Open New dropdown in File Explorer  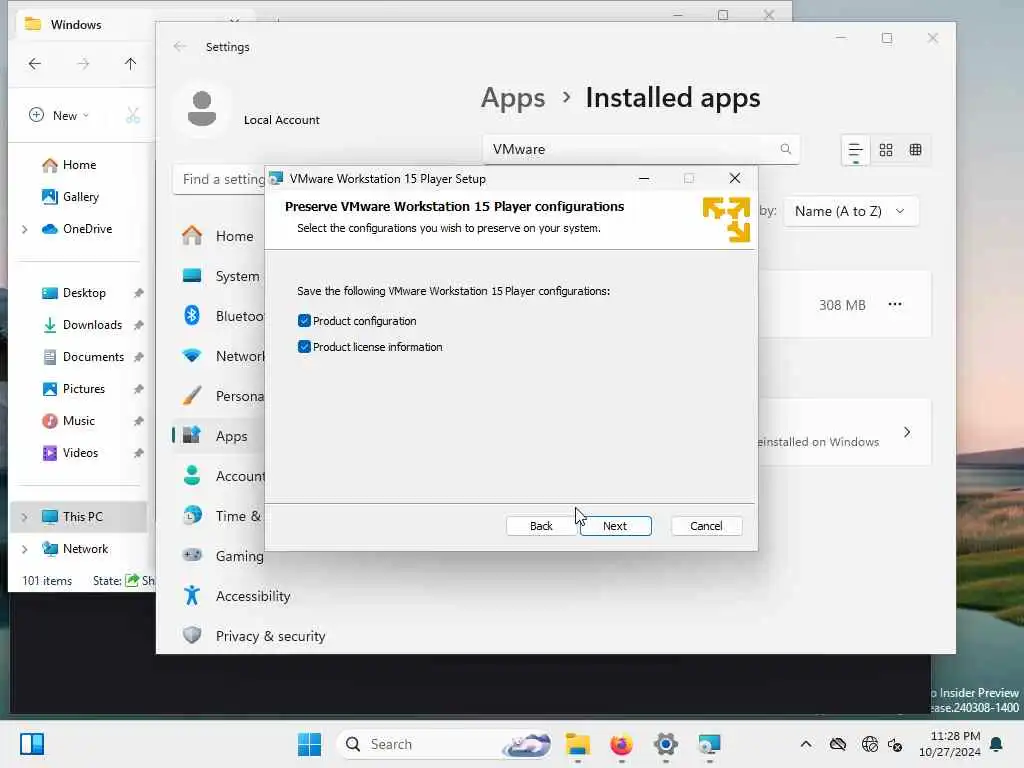coord(59,116)
